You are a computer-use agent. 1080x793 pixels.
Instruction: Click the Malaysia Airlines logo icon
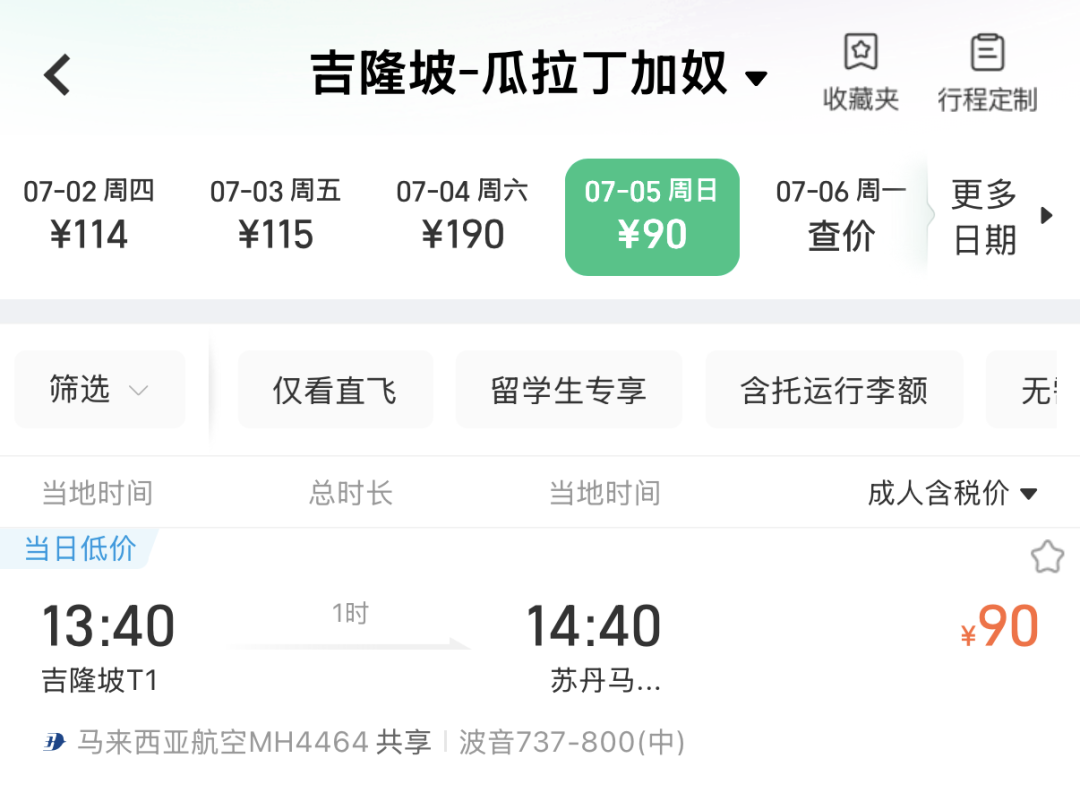(54, 742)
